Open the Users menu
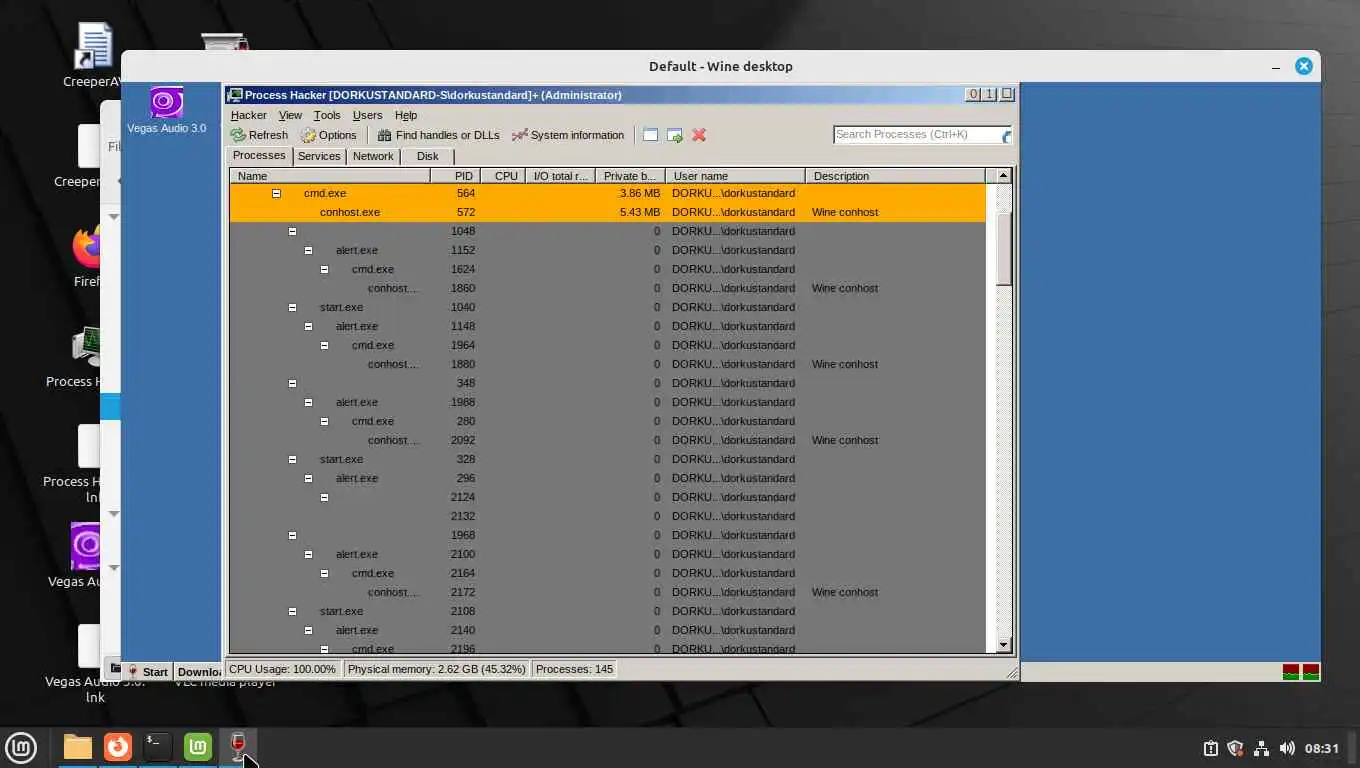 (x=367, y=115)
